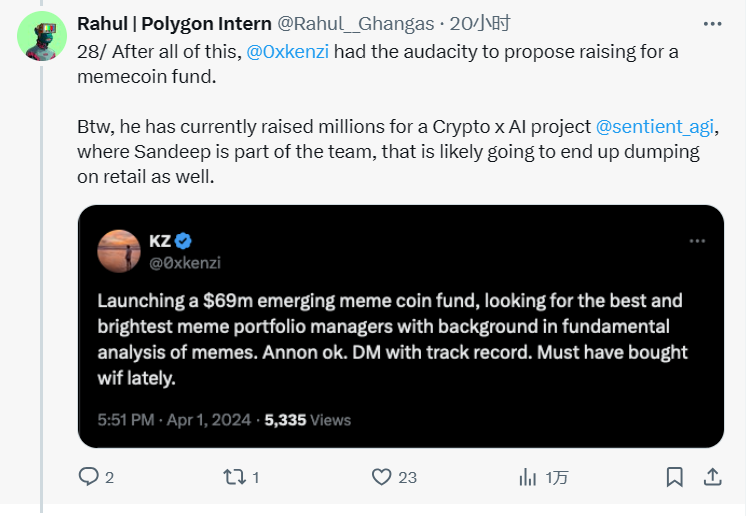752x516 pixels.
Task: Click KZ's quoted tweet avatar
Action: [118, 250]
